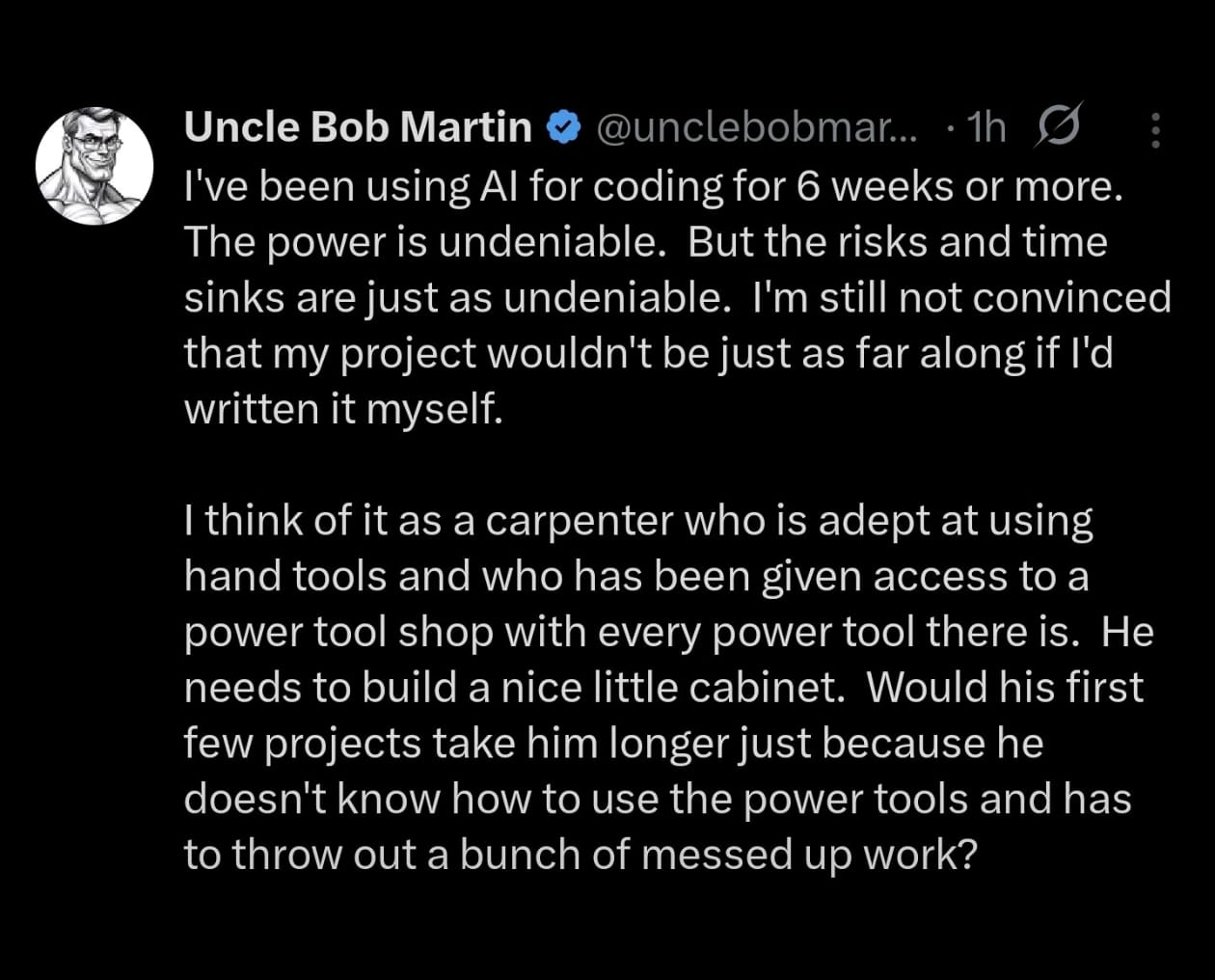Click the Grok slashed-circle icon
The image size is (1215, 980).
pos(1059,126)
